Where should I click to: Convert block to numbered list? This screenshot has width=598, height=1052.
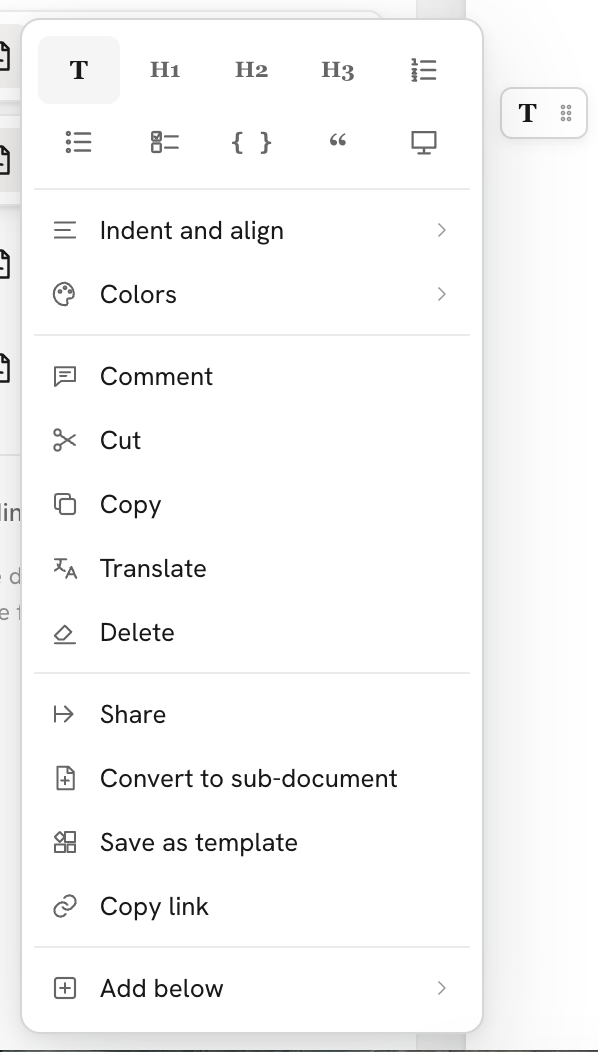point(424,70)
